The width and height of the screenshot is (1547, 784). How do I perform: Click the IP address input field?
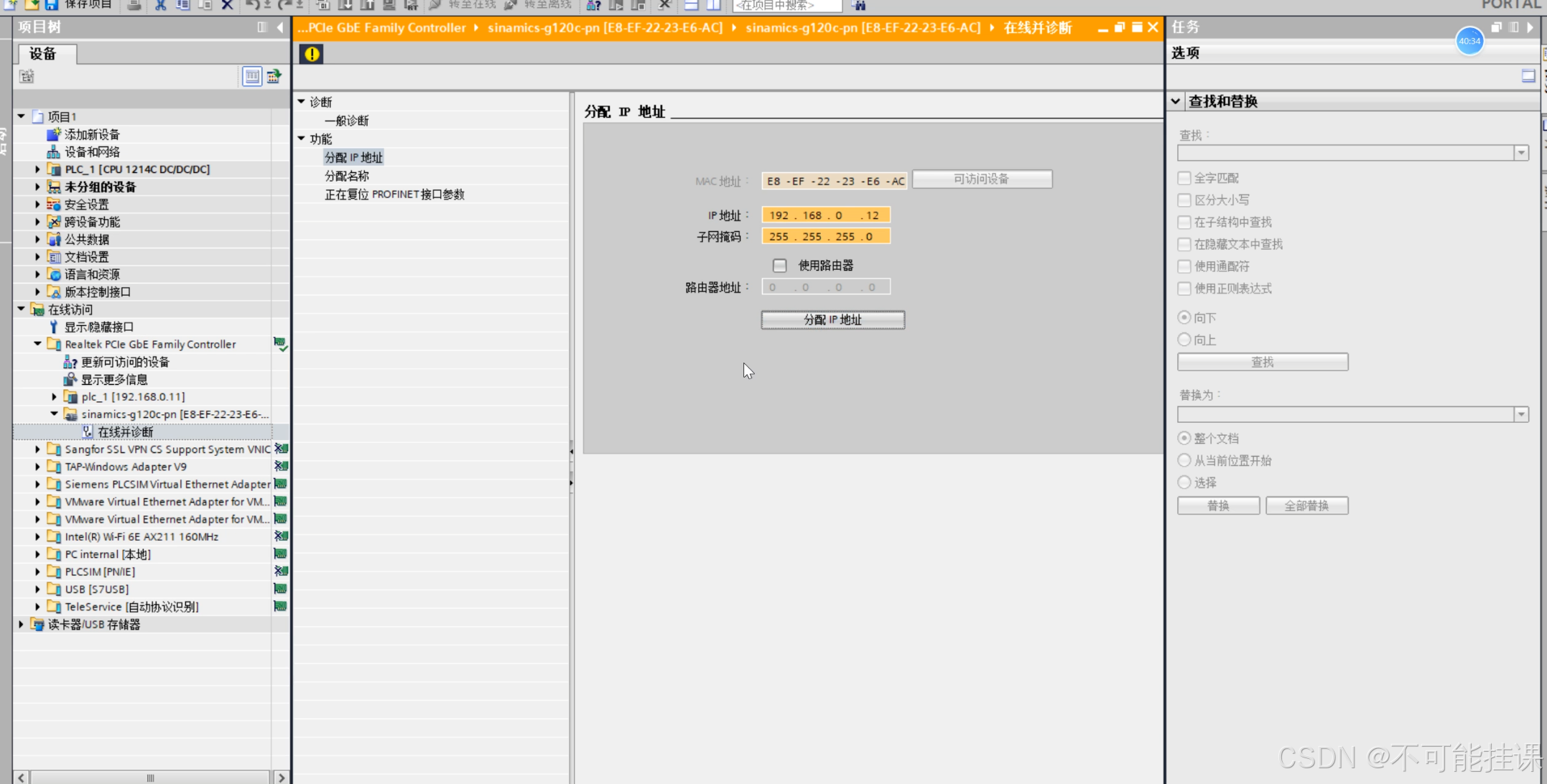[x=825, y=215]
